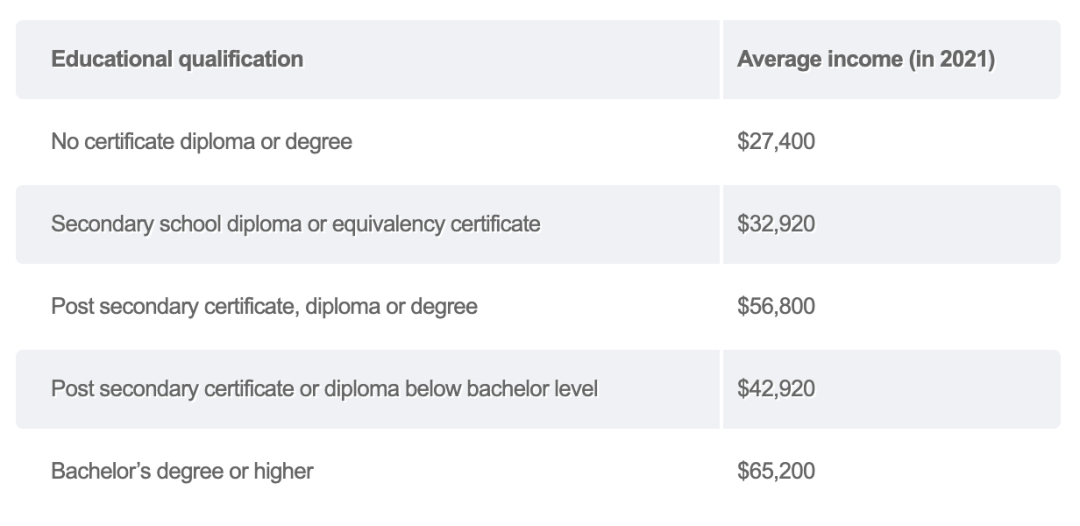Select Post secondary certificate below bachelor level cell
The height and width of the screenshot is (526, 1080).
324,389
